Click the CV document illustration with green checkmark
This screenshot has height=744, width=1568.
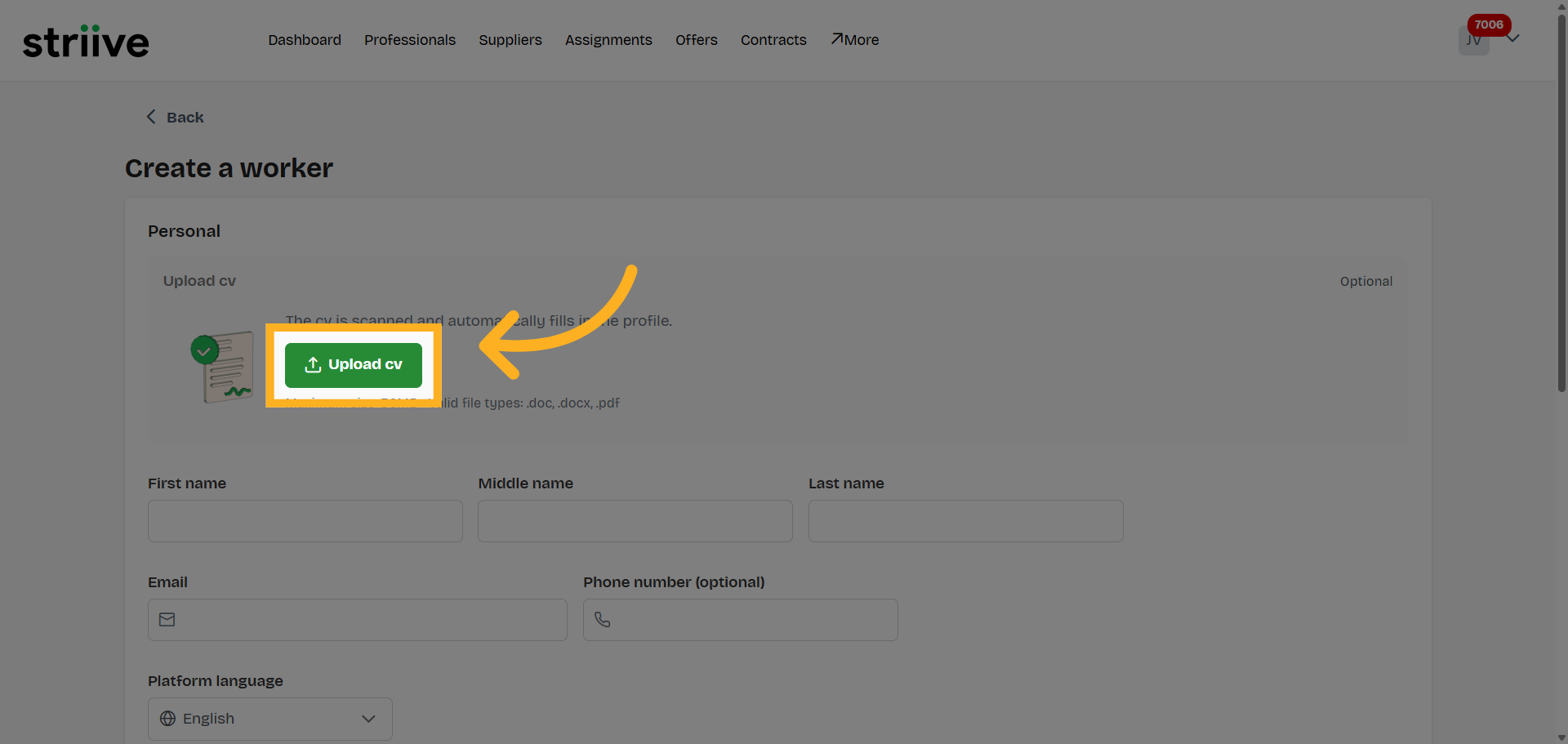tap(223, 368)
